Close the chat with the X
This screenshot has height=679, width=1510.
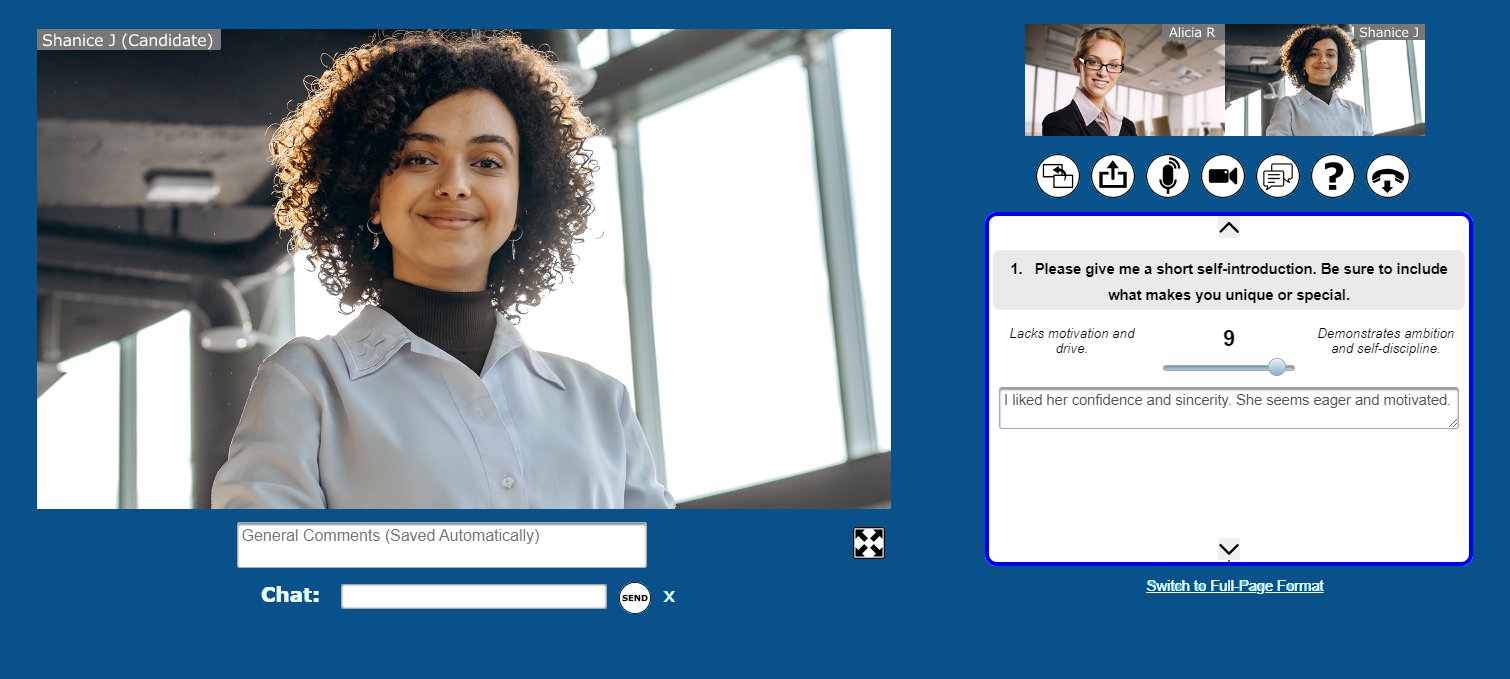point(669,597)
